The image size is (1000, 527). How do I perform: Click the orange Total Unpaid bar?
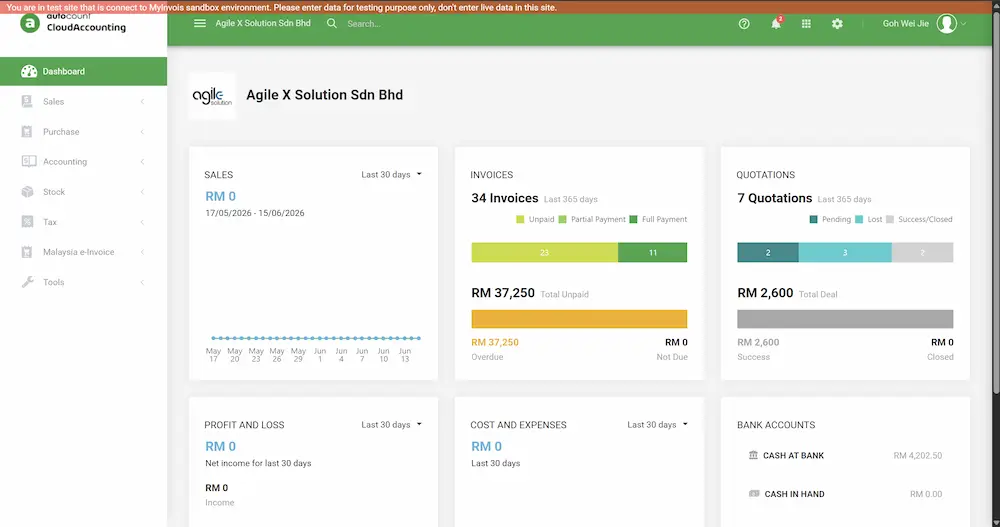click(579, 318)
